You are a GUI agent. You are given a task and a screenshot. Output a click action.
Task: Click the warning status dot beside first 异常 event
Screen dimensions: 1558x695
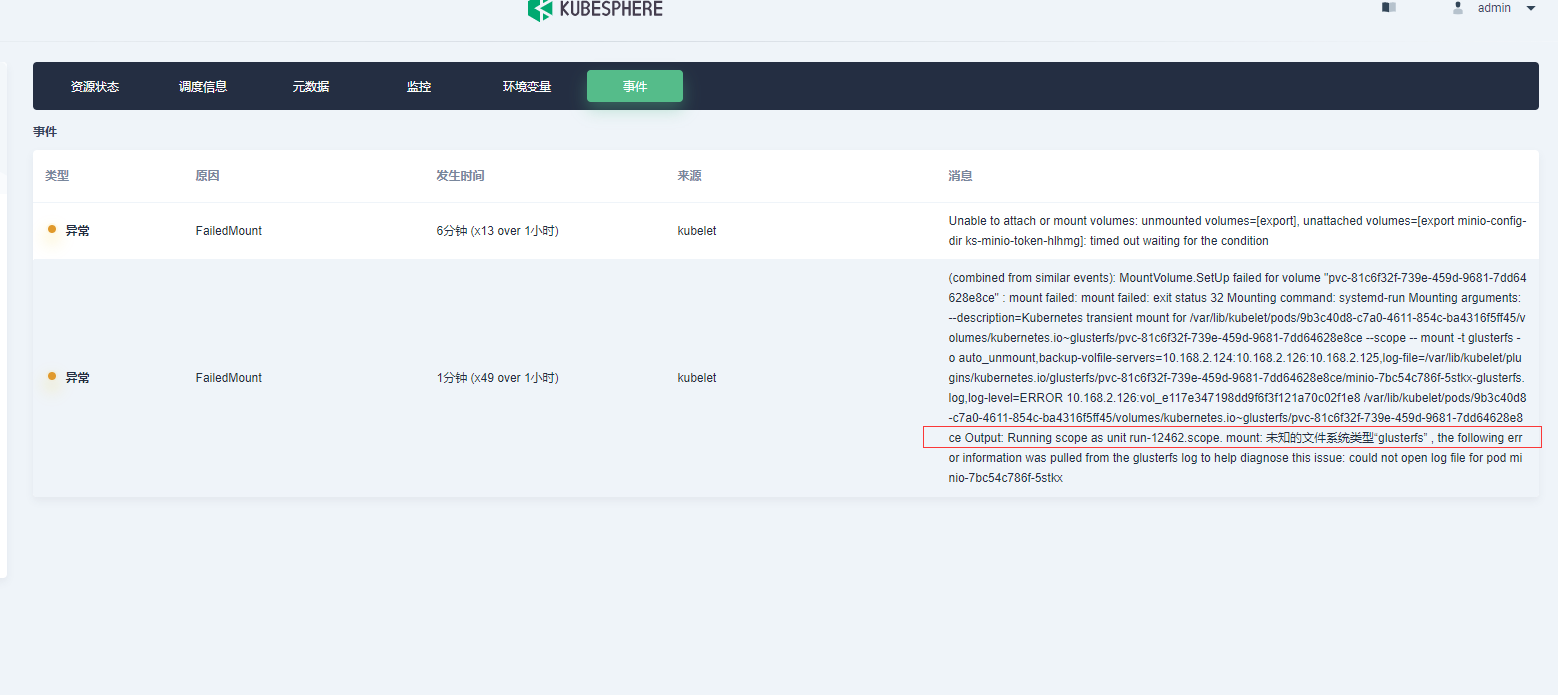(51, 229)
